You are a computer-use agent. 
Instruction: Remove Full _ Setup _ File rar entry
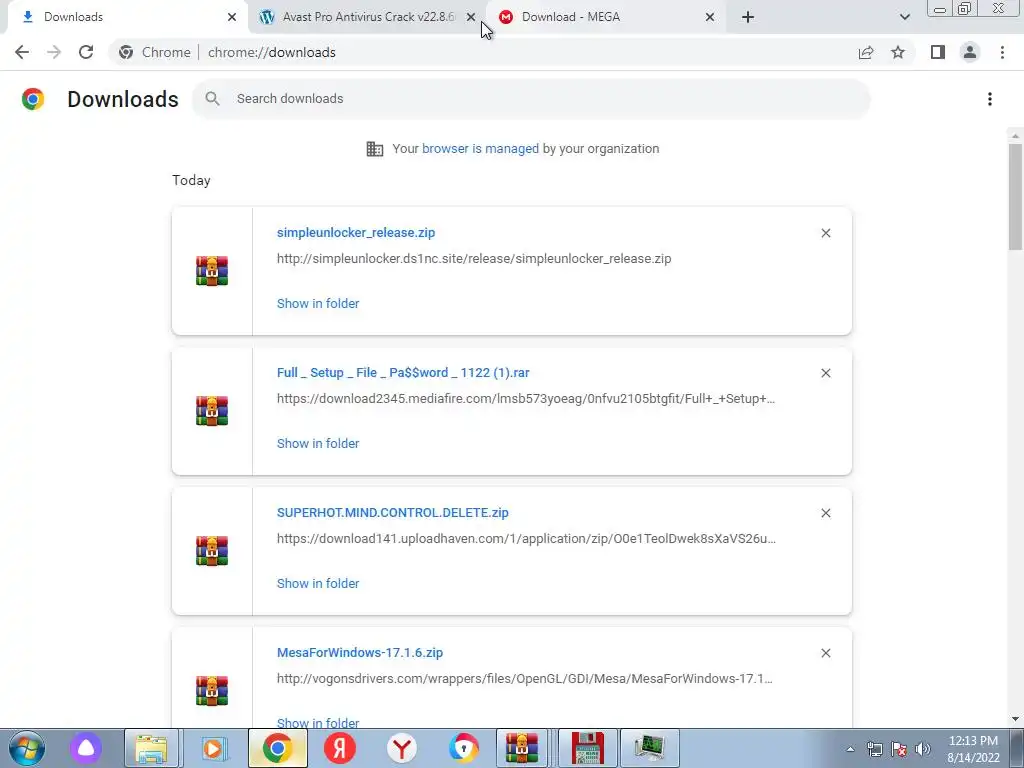825,373
